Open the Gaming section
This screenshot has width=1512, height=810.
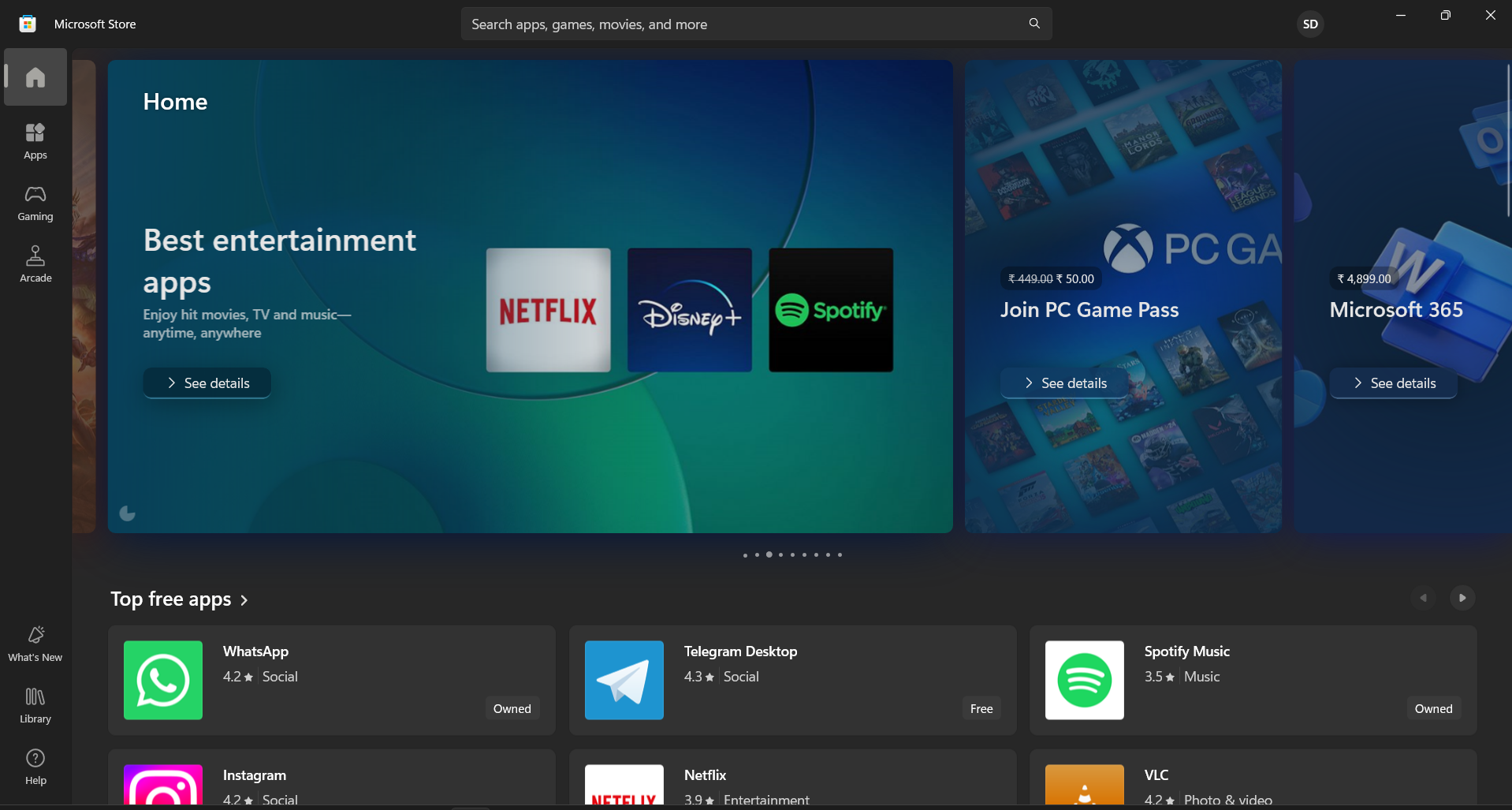[35, 203]
